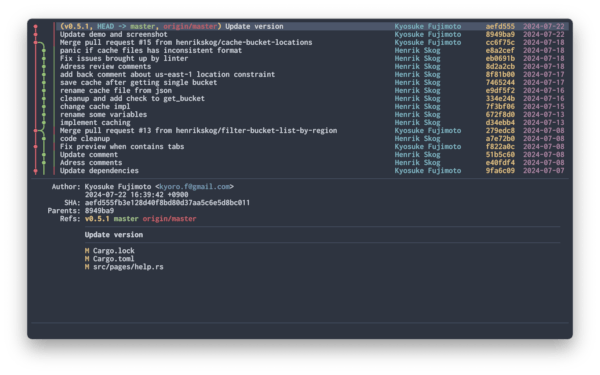
Task: Click the red graph node of top commit
Action: [36, 26]
